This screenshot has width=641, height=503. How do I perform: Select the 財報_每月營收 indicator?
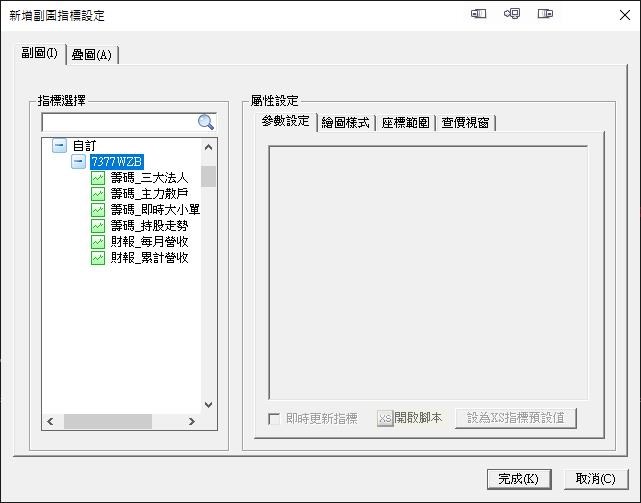point(149,242)
